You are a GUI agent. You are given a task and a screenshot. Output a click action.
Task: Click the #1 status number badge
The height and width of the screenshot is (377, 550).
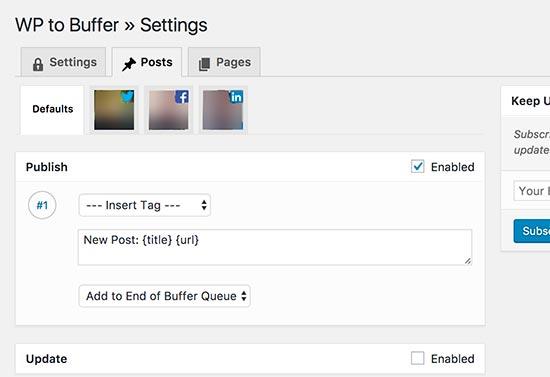click(x=42, y=205)
